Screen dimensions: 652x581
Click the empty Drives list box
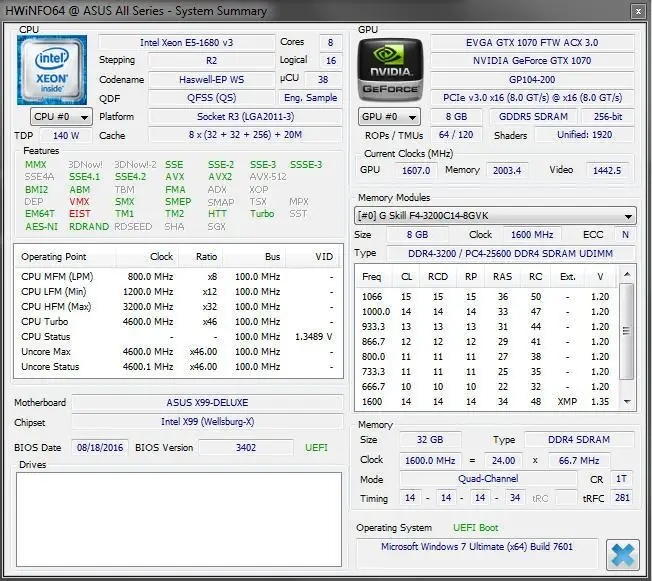[179, 519]
